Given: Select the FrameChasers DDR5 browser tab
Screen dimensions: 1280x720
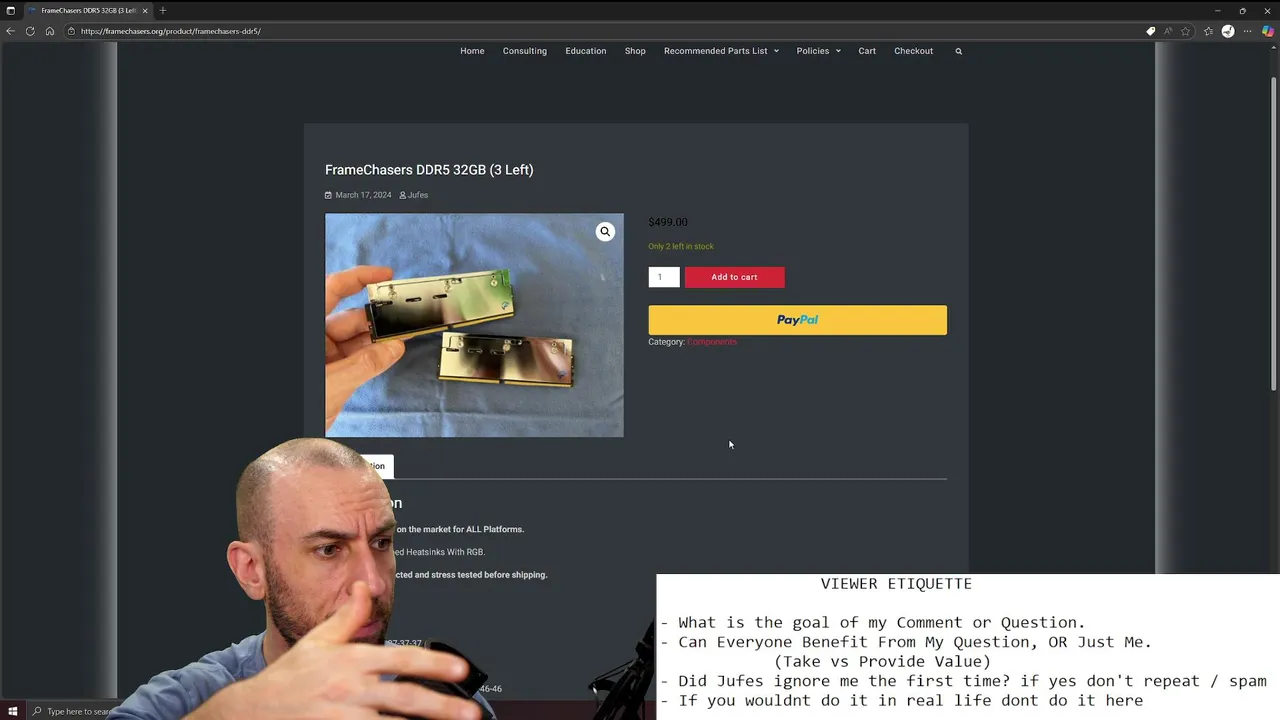Looking at the screenshot, I should coord(88,10).
